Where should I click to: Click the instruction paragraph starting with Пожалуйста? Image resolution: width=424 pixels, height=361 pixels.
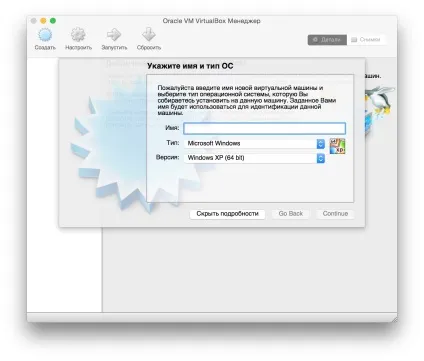(x=247, y=100)
